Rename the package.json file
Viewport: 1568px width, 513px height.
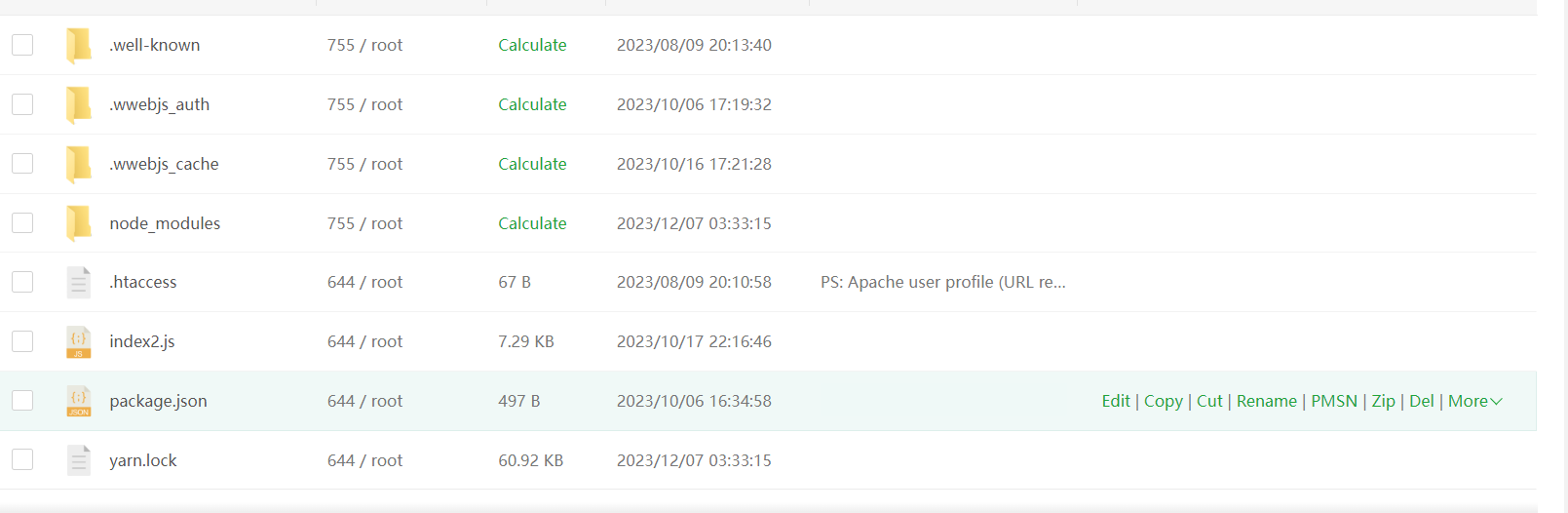click(1266, 401)
